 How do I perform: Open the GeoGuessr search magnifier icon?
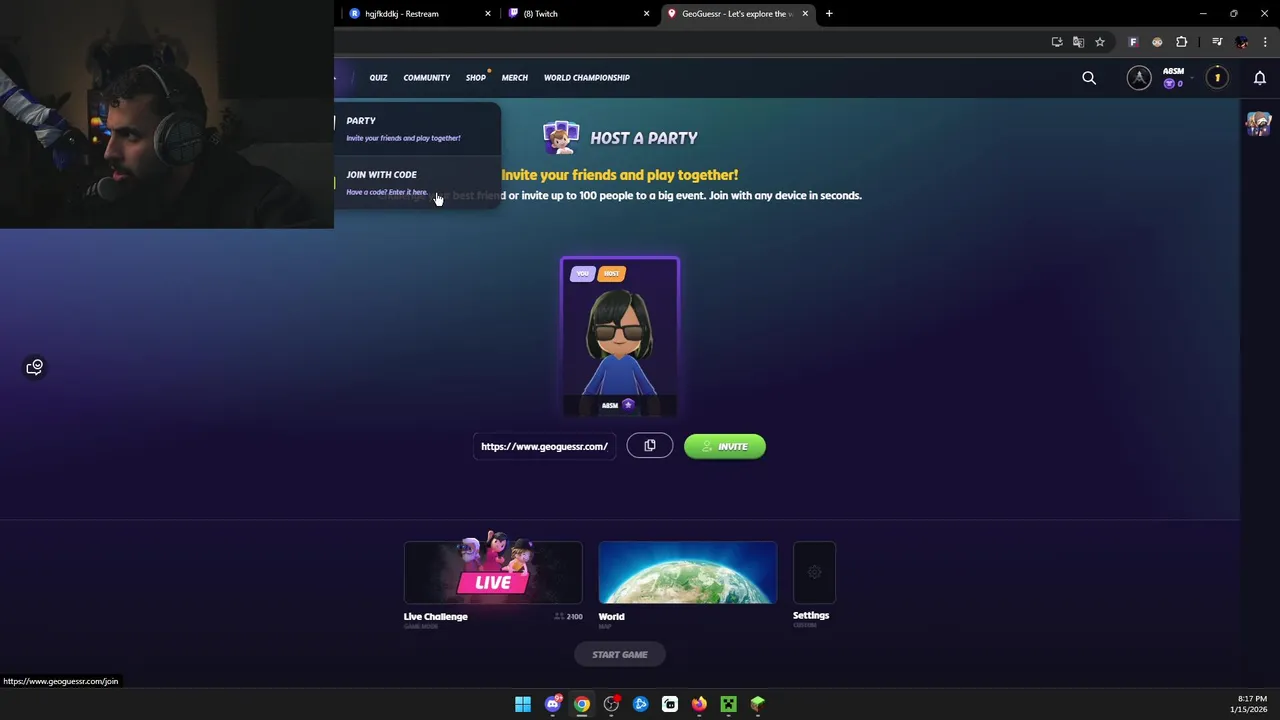[x=1089, y=78]
